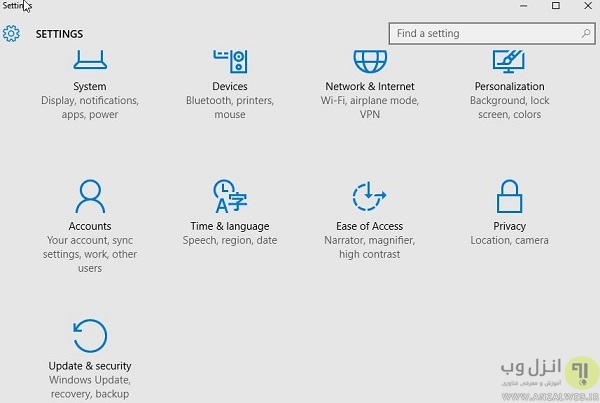Go to the Devices category label
This screenshot has height=403, width=600.
(230, 87)
